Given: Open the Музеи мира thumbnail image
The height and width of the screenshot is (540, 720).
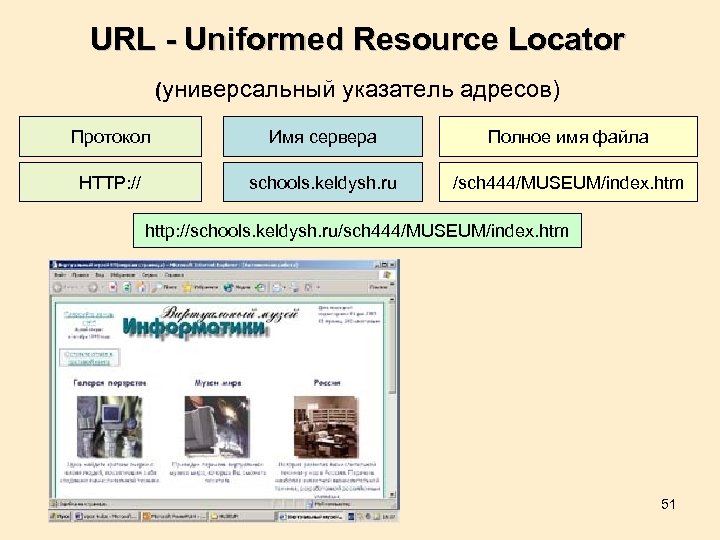Looking at the screenshot, I should click(x=217, y=427).
